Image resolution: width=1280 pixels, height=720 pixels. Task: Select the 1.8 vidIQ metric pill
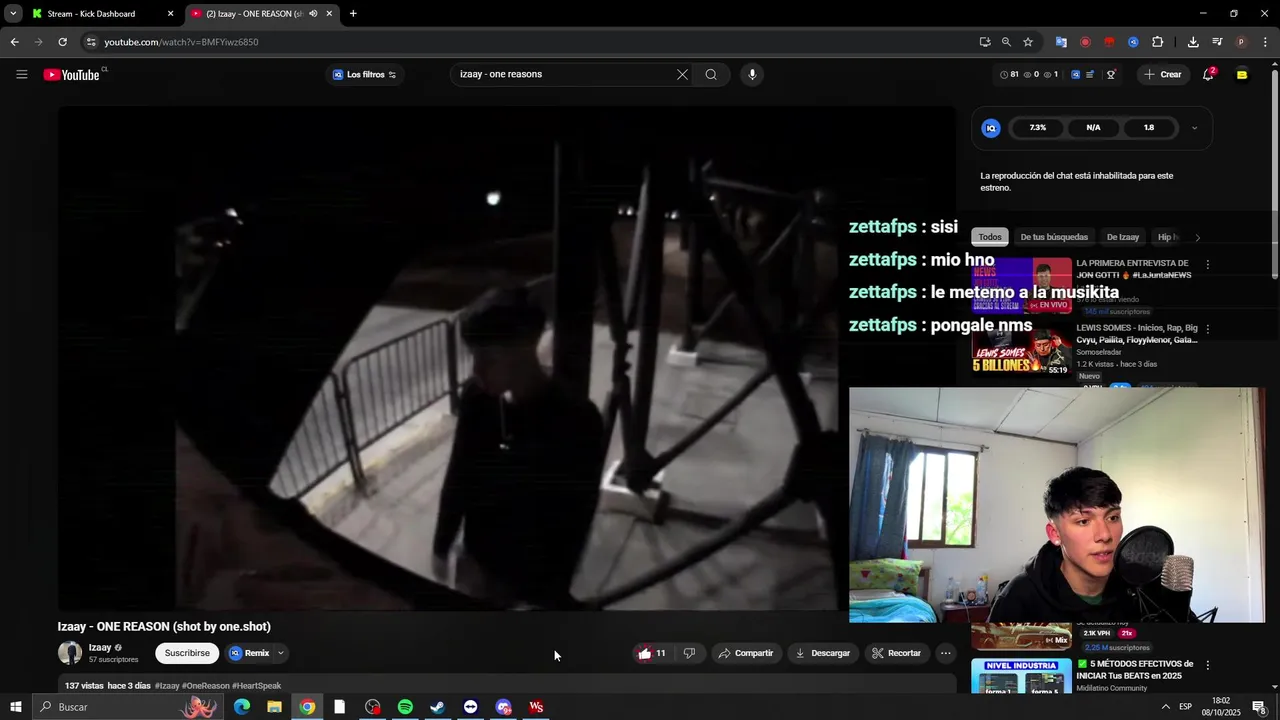tap(1149, 128)
